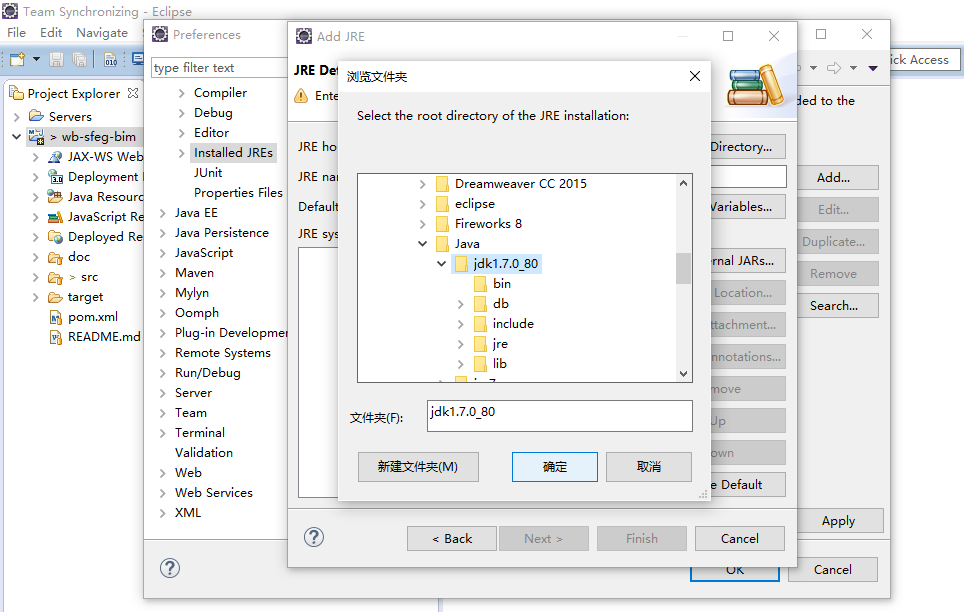Click the doc folder icon
Image resolution: width=964 pixels, height=612 pixels.
[x=55, y=257]
